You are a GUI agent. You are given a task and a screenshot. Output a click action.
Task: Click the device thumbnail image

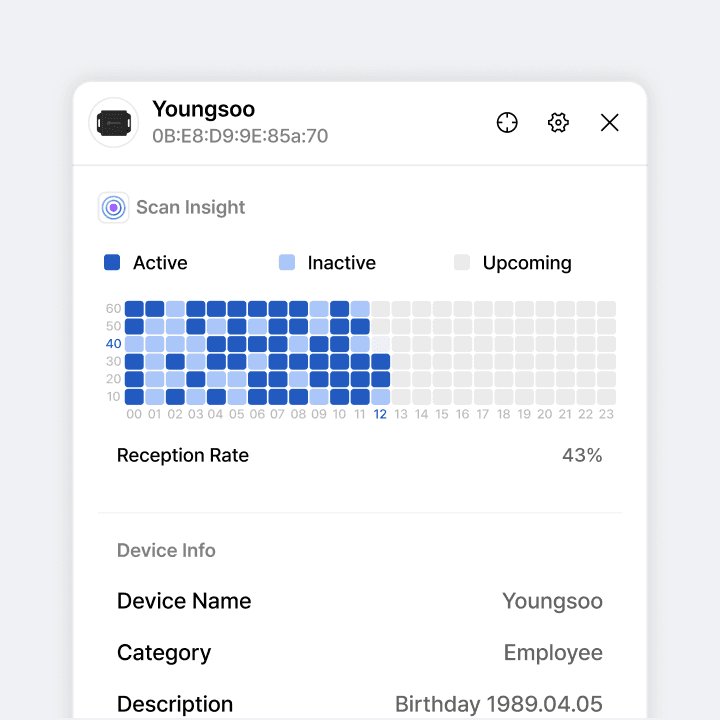click(114, 123)
